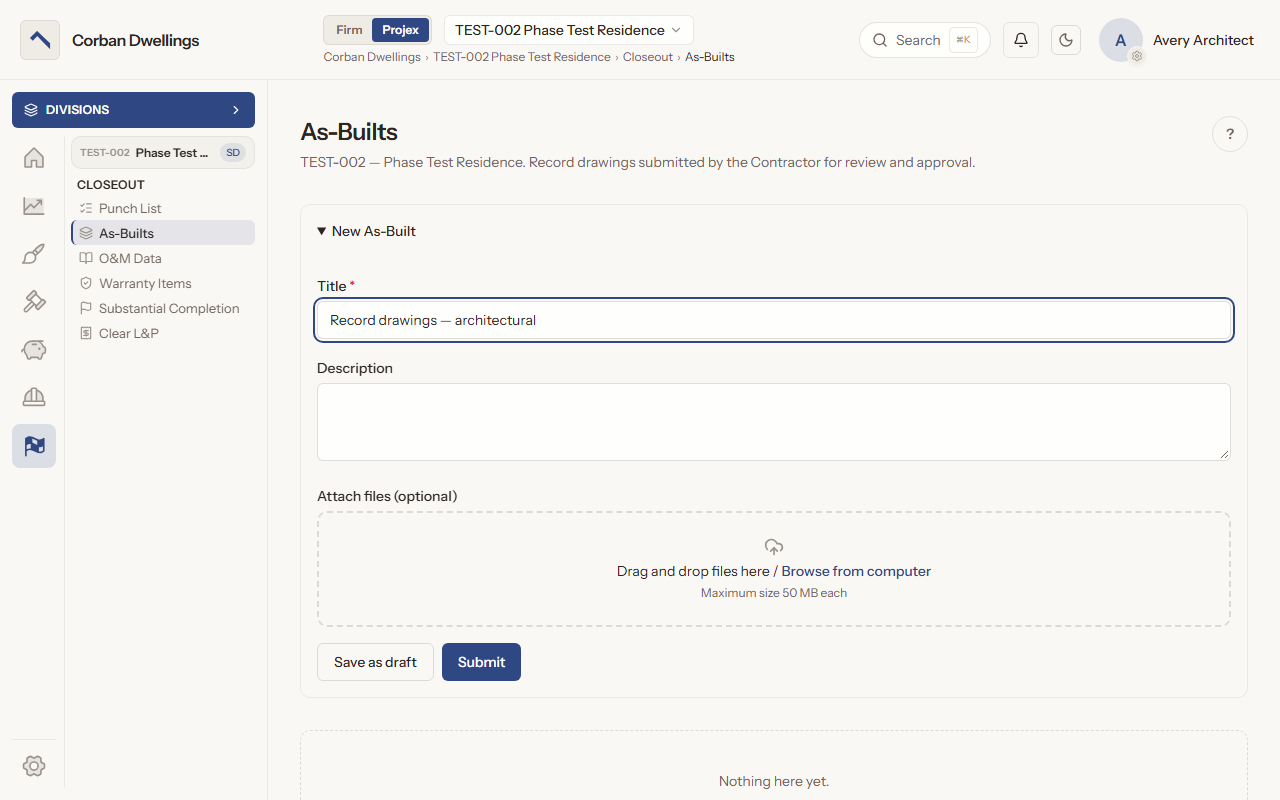
Task: Toggle dark mode with the moon icon
Action: tap(1066, 40)
